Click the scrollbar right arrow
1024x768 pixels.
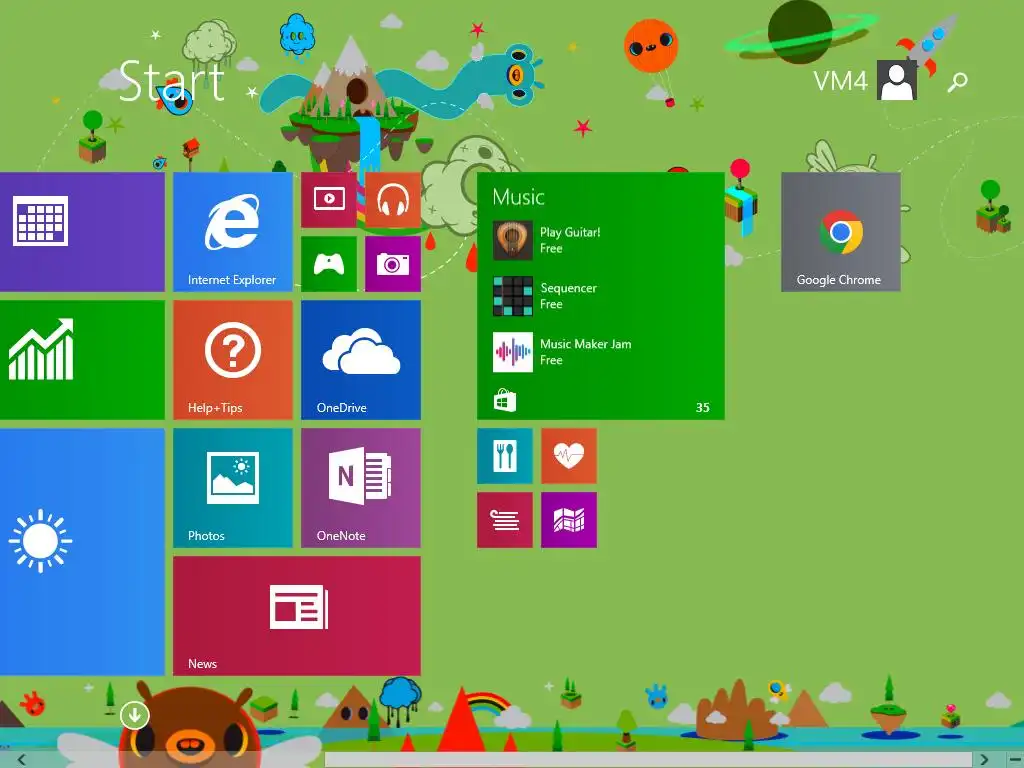click(x=984, y=760)
